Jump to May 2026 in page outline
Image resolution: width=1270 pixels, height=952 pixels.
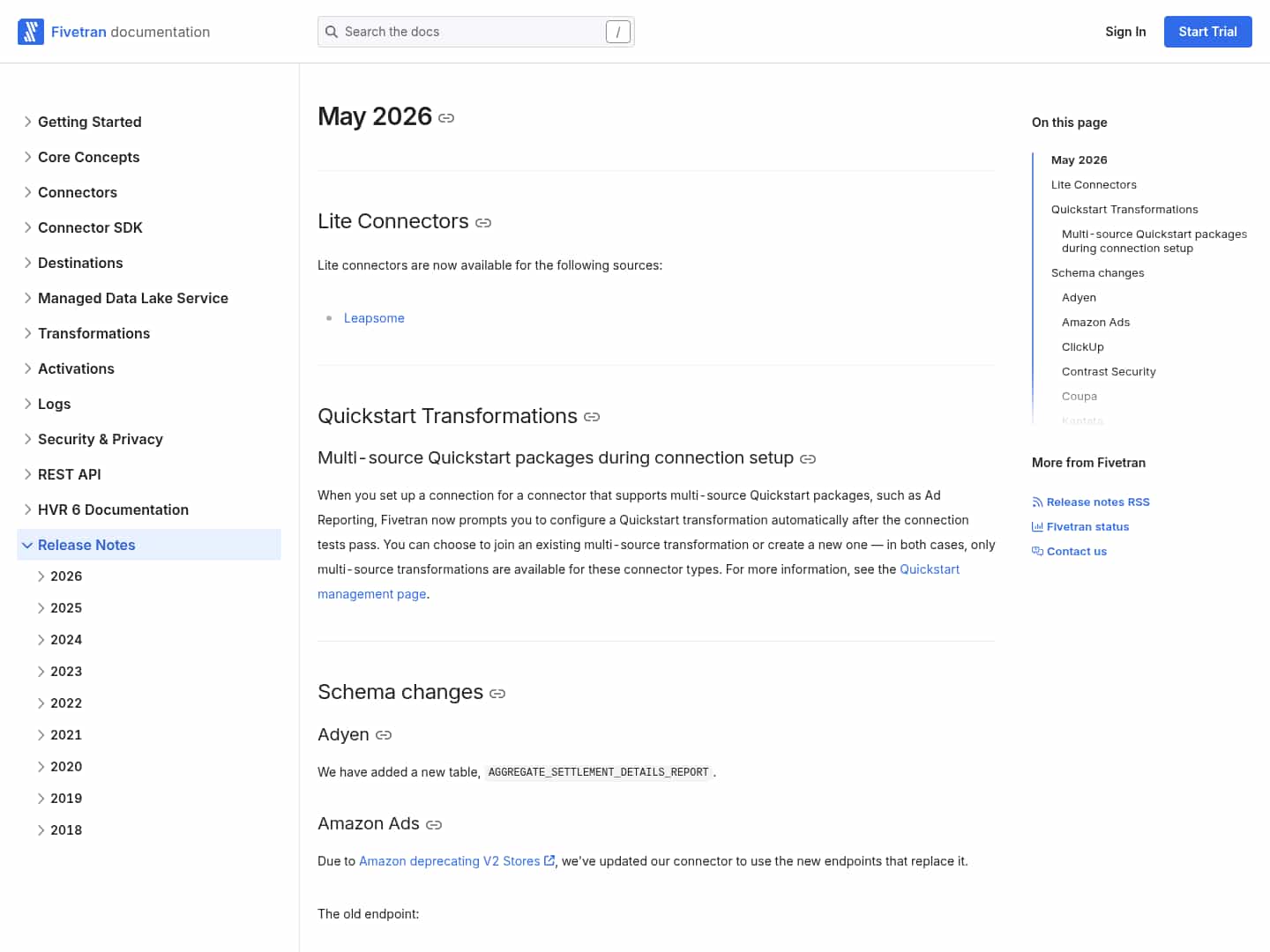pos(1079,160)
